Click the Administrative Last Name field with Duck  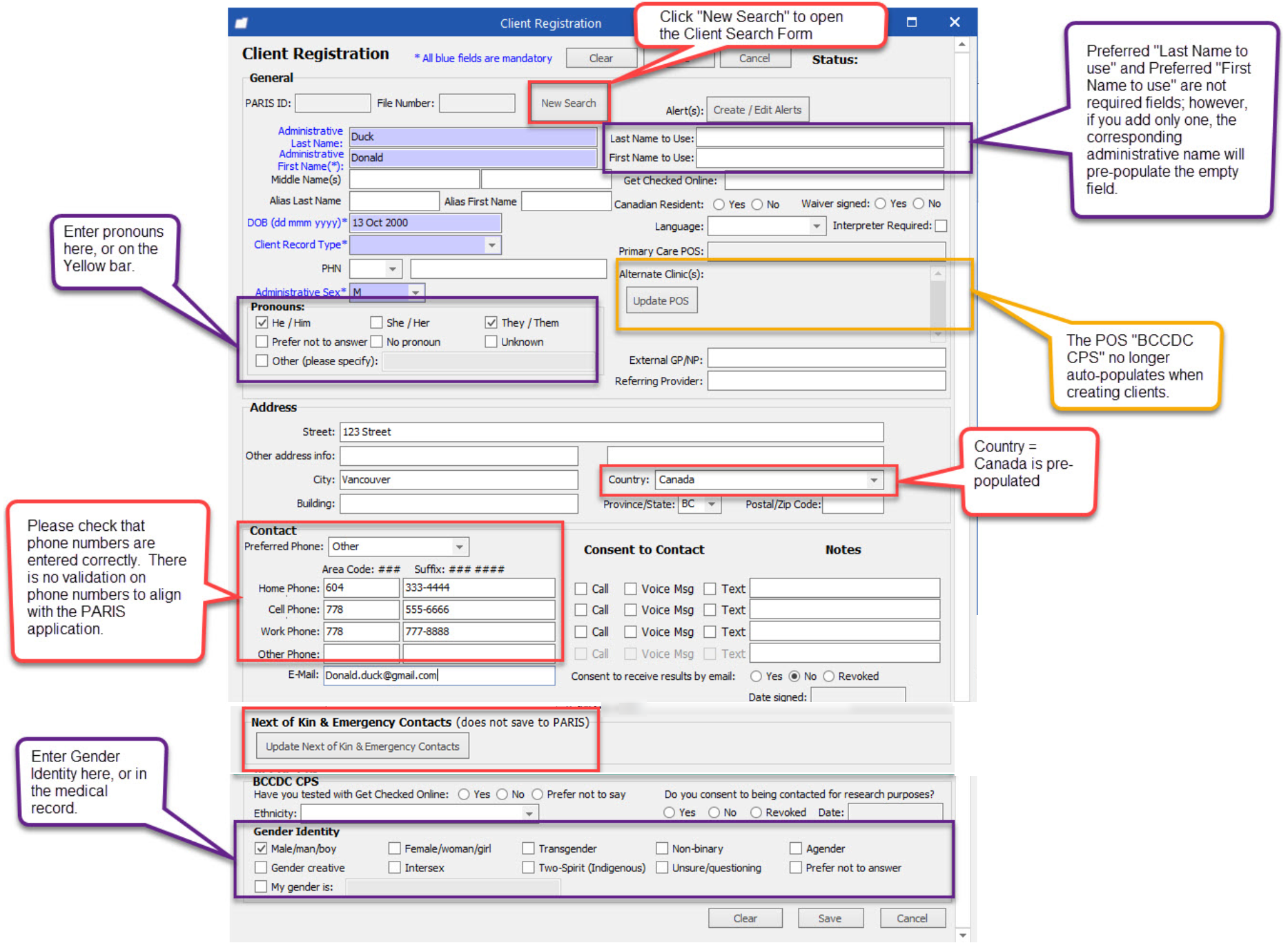pyautogui.click(x=473, y=137)
